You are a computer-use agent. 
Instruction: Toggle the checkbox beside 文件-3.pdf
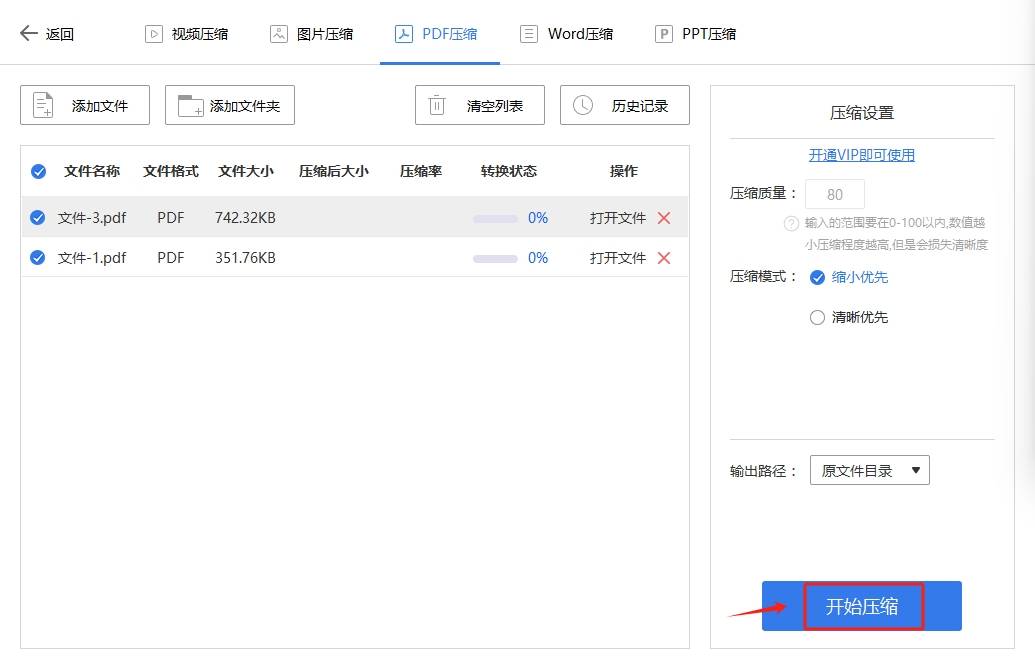point(38,217)
